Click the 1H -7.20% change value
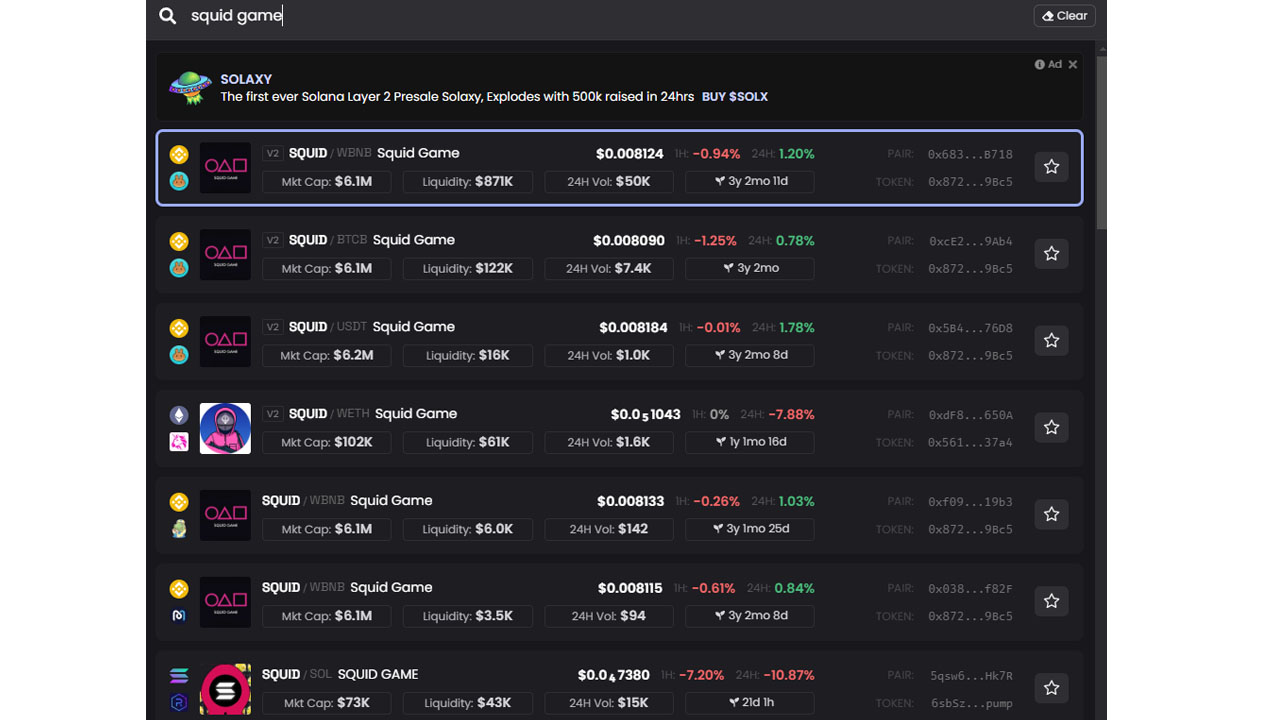Image resolution: width=1280 pixels, height=720 pixels. click(x=701, y=676)
